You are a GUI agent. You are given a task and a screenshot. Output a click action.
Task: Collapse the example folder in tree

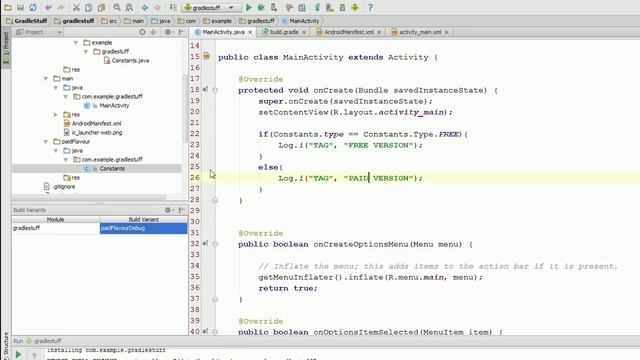(76, 42)
